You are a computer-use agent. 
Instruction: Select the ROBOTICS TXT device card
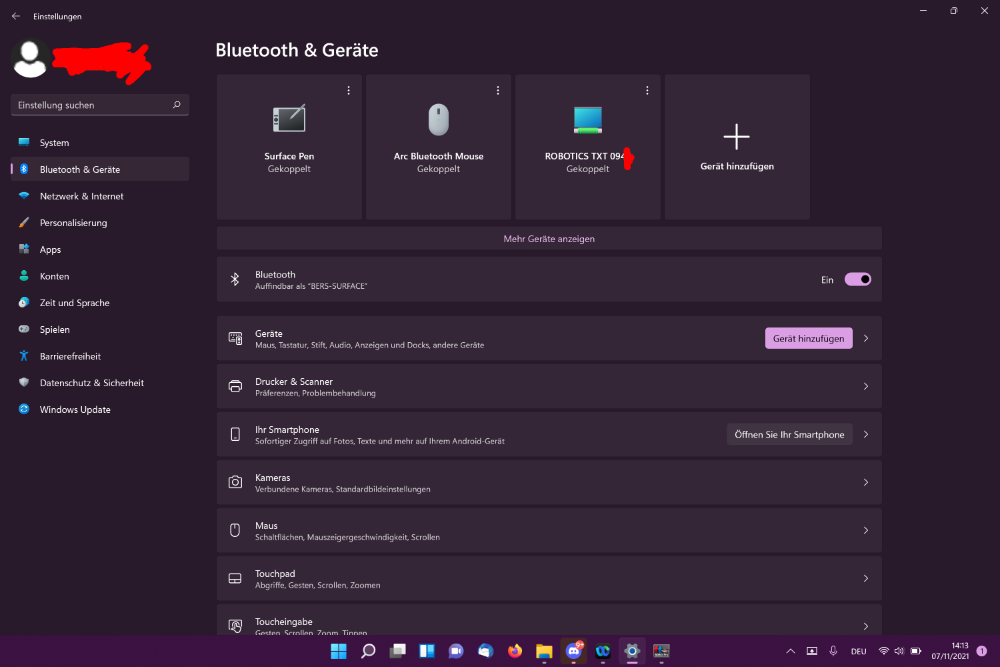pyautogui.click(x=587, y=147)
